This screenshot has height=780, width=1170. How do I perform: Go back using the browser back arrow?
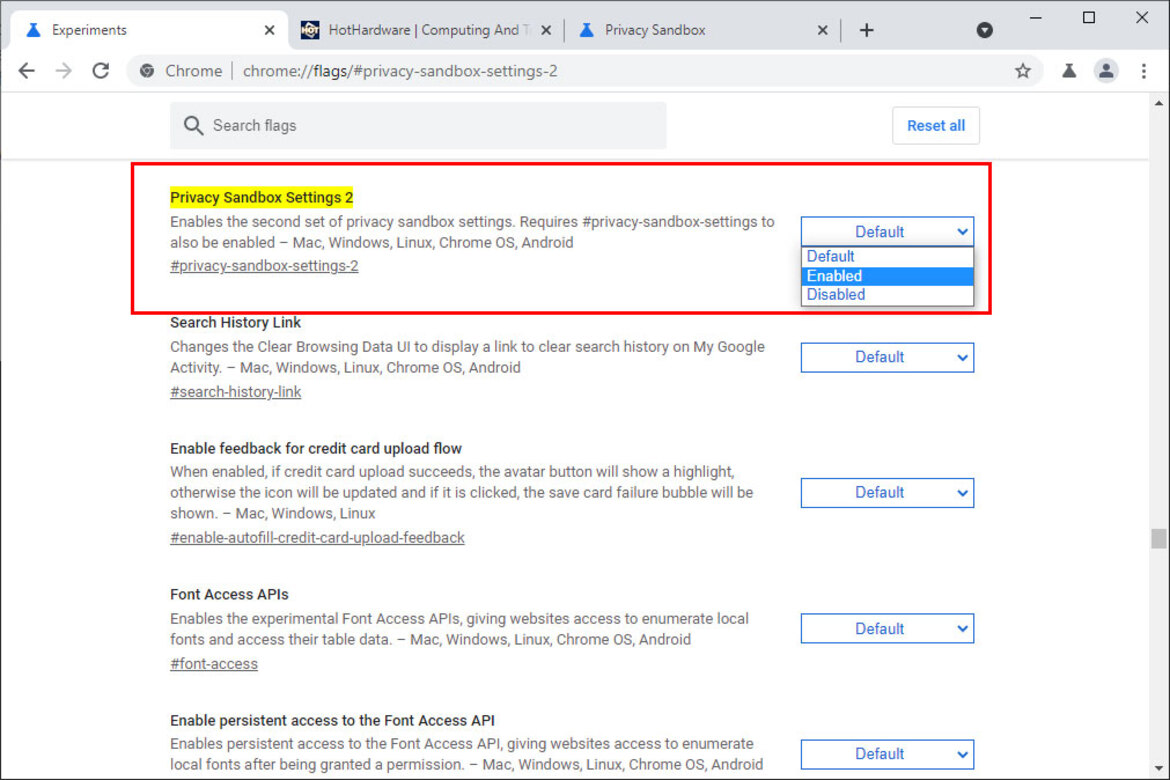27,71
